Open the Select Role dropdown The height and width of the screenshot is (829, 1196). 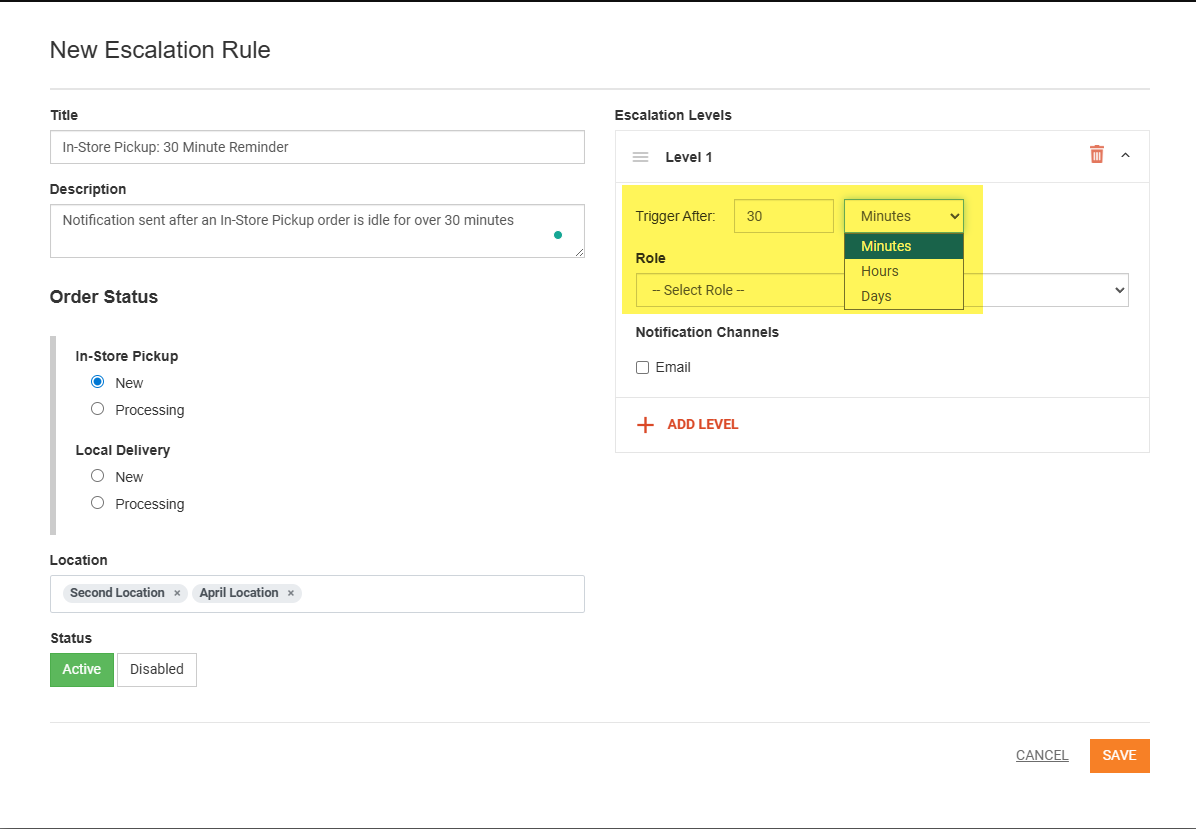pos(882,290)
